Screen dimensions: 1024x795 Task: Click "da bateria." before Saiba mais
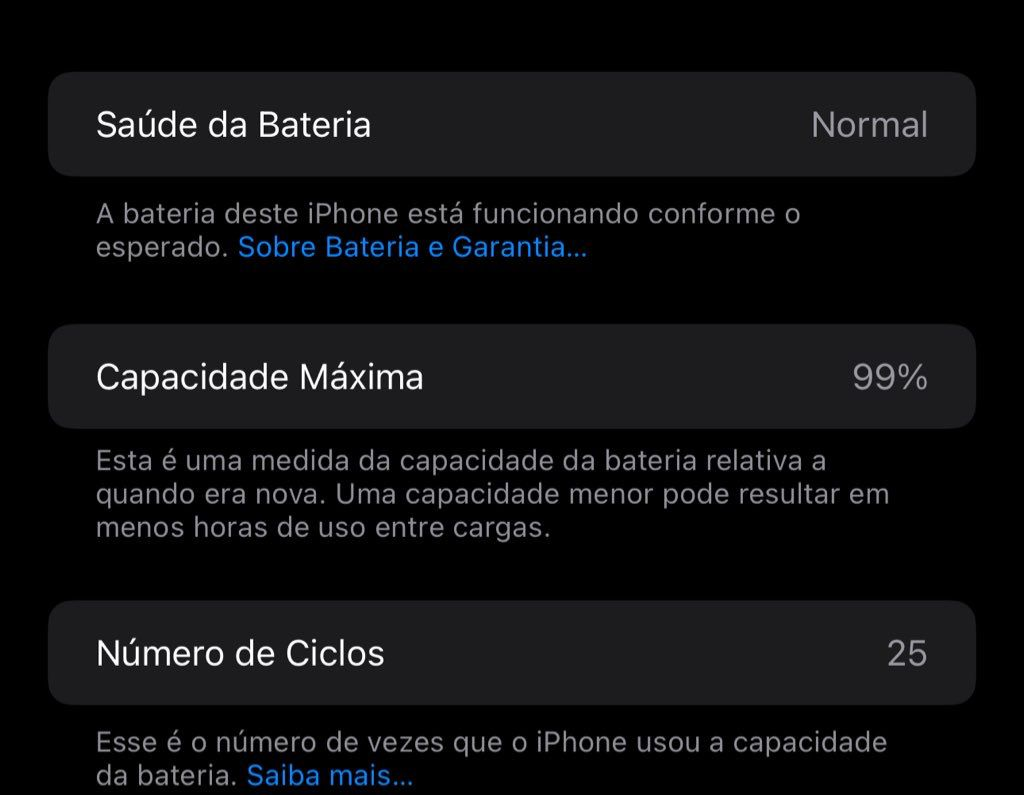[x=166, y=775]
